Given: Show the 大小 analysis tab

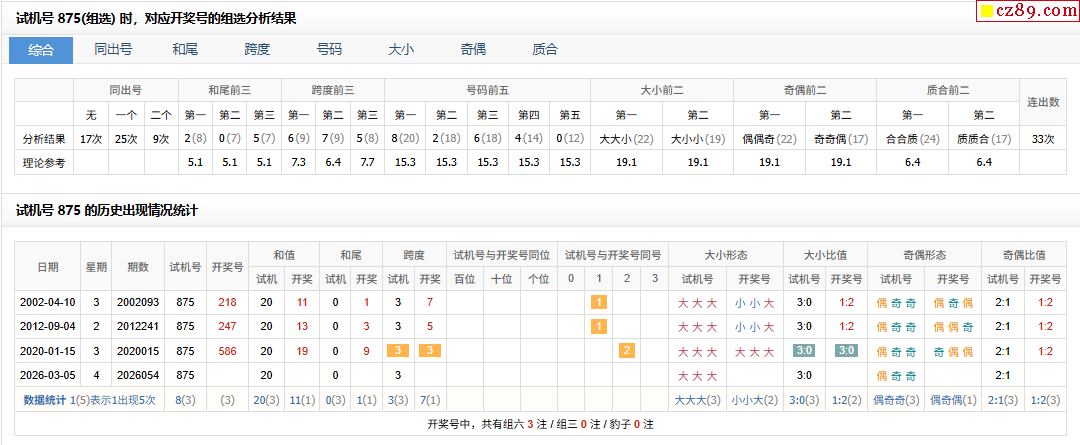Looking at the screenshot, I should [401, 50].
